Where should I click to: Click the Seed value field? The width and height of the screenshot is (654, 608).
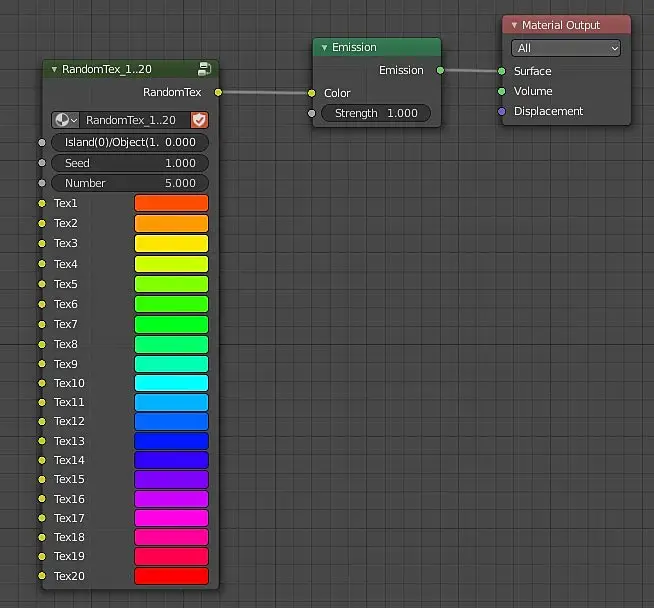click(130, 163)
